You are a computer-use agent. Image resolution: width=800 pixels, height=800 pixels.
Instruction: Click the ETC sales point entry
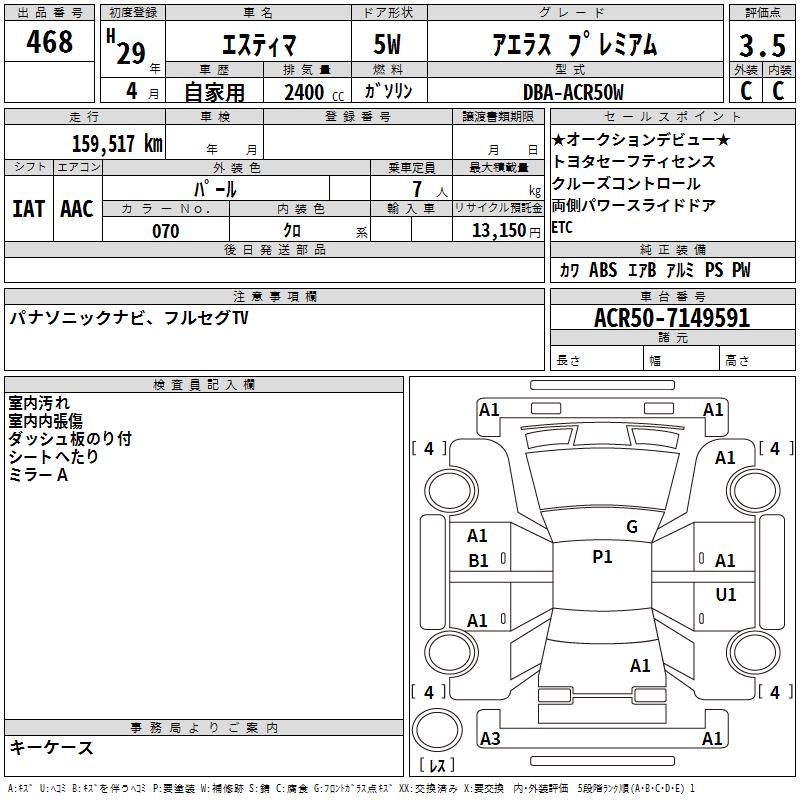point(562,228)
